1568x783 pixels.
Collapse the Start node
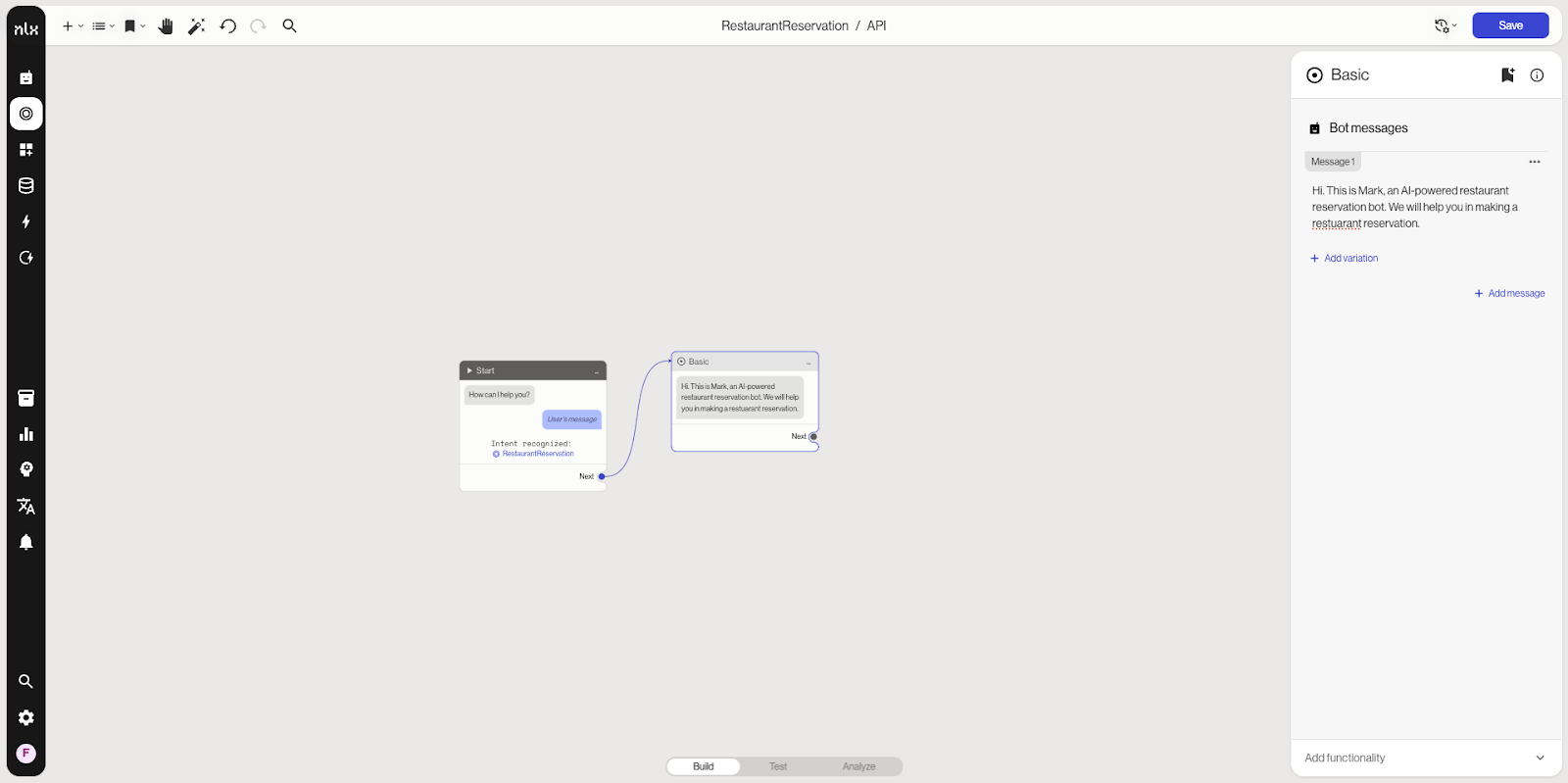[596, 371]
